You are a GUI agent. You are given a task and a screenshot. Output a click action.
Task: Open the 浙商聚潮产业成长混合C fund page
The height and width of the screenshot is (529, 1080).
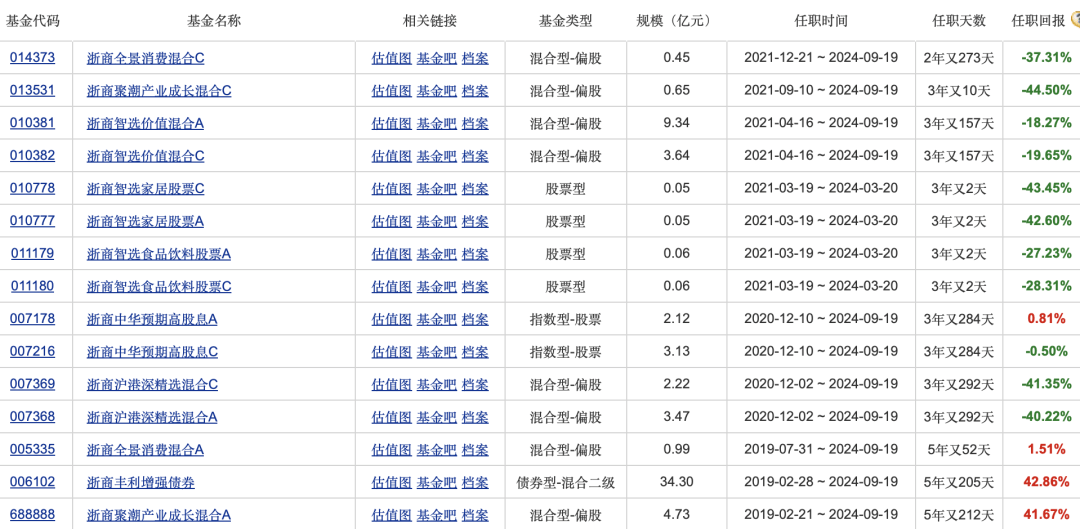159,91
